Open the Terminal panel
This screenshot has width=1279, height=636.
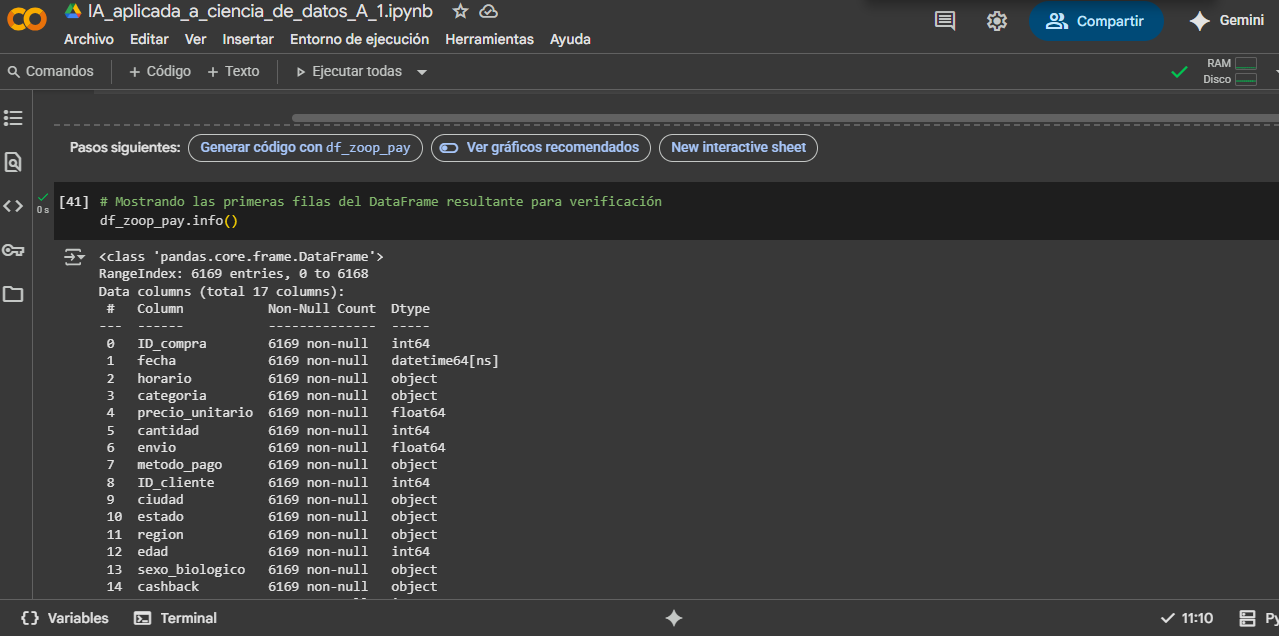[175, 618]
